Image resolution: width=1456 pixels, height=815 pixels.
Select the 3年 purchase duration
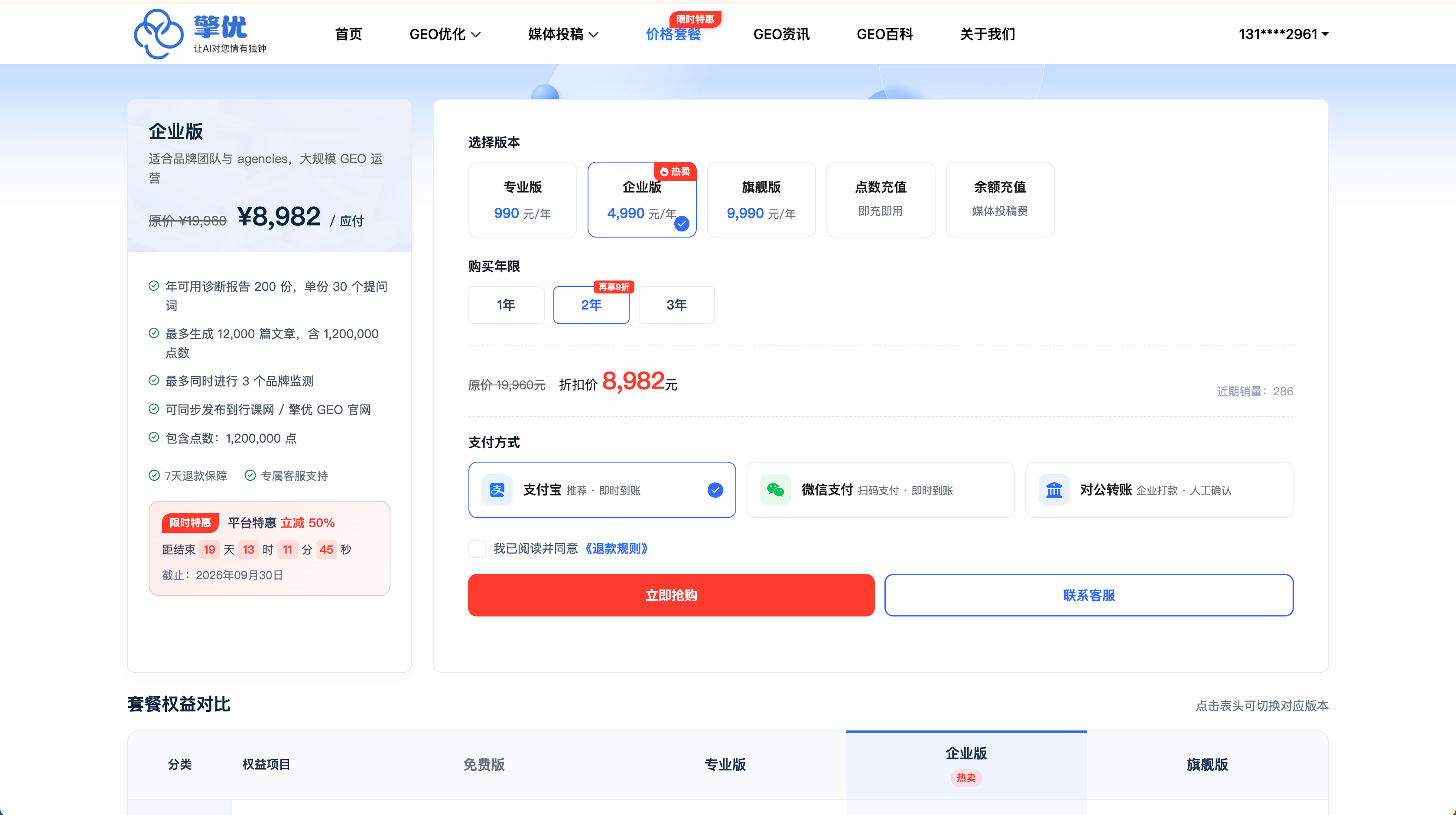676,305
